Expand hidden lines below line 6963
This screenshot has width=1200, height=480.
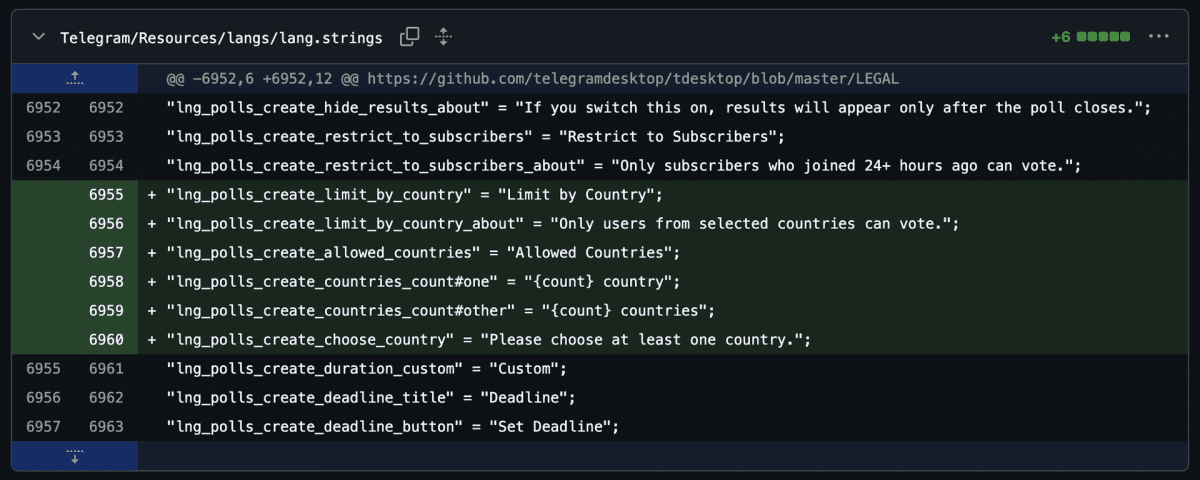pos(75,457)
